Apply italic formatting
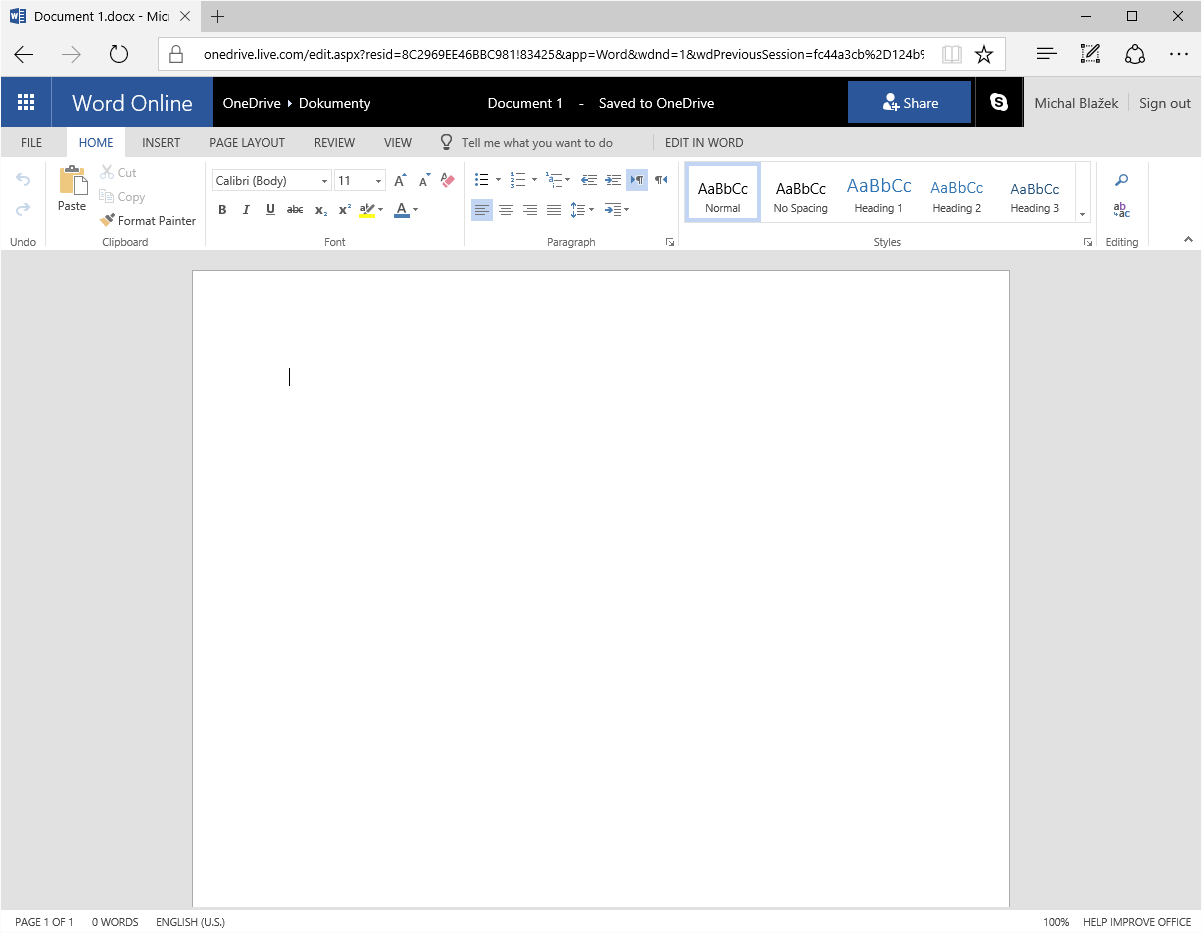Viewport: 1202px width, 933px height. tap(245, 210)
